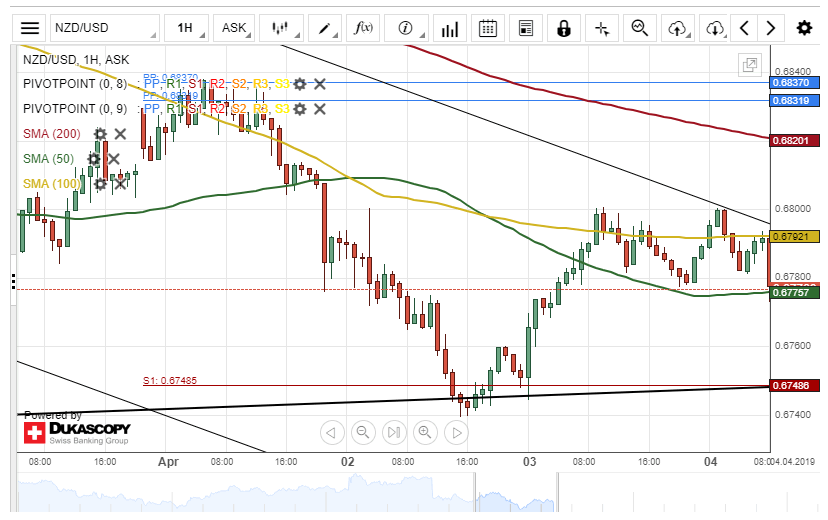Remove the SMA (200) indicator

(120, 134)
